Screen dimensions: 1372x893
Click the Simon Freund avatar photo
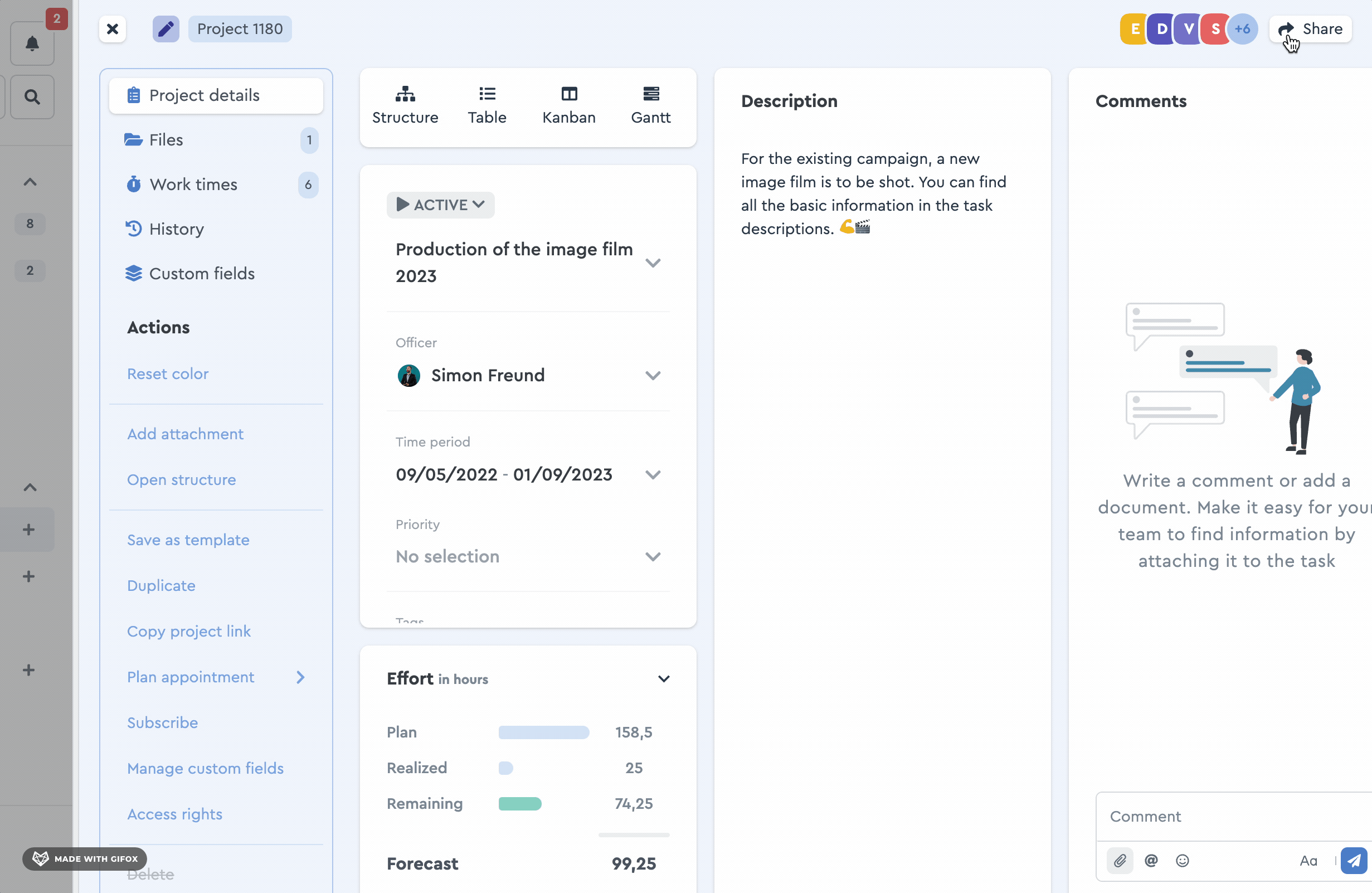tap(408, 375)
